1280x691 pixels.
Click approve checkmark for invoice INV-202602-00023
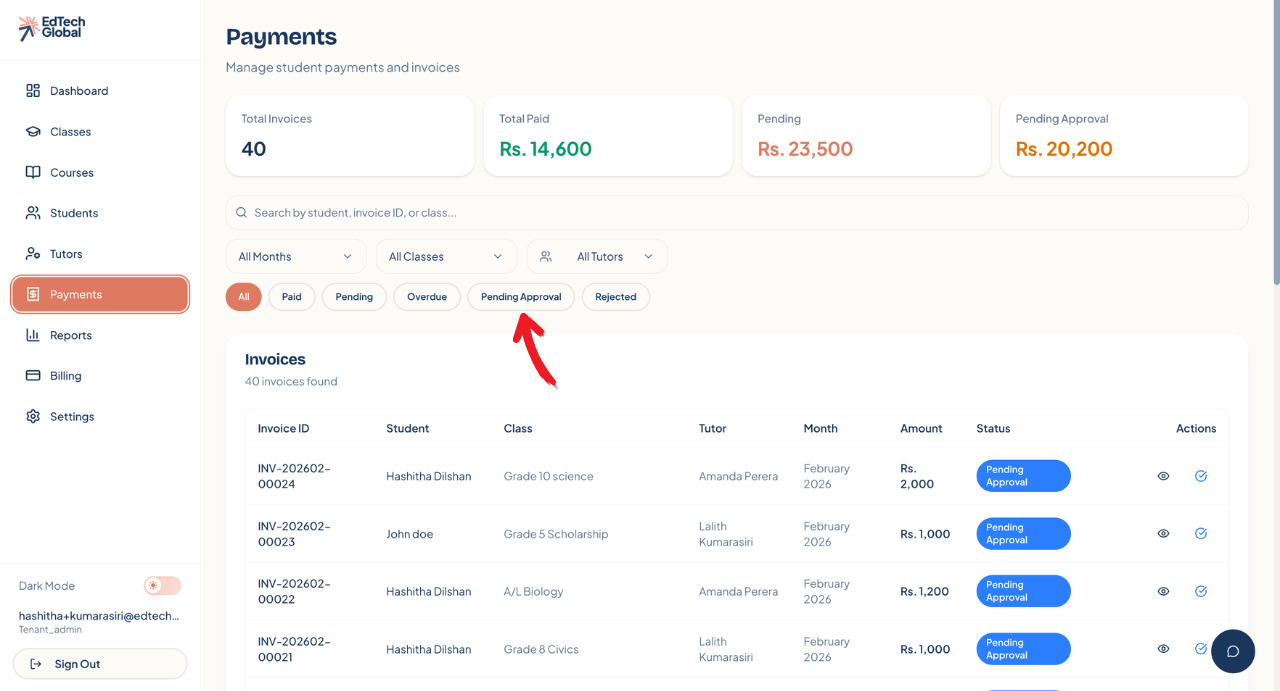pos(1200,534)
